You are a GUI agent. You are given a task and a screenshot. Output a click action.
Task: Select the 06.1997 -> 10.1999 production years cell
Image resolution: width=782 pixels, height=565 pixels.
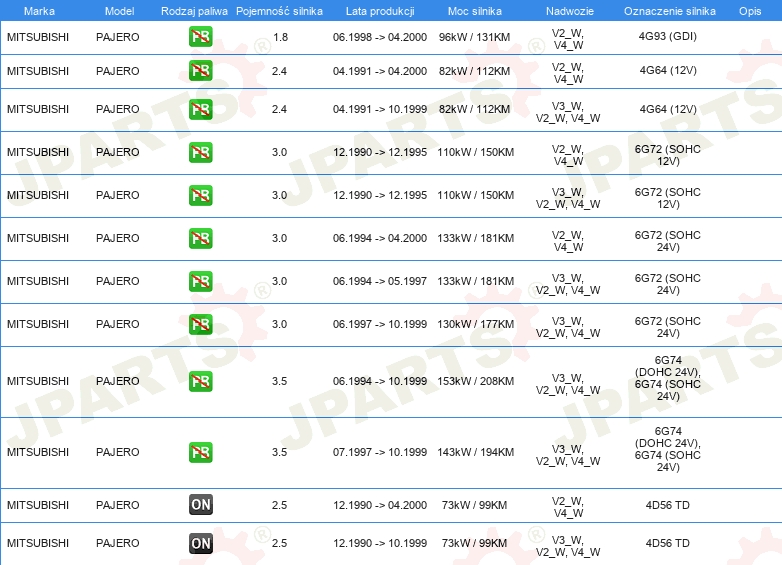pyautogui.click(x=380, y=324)
